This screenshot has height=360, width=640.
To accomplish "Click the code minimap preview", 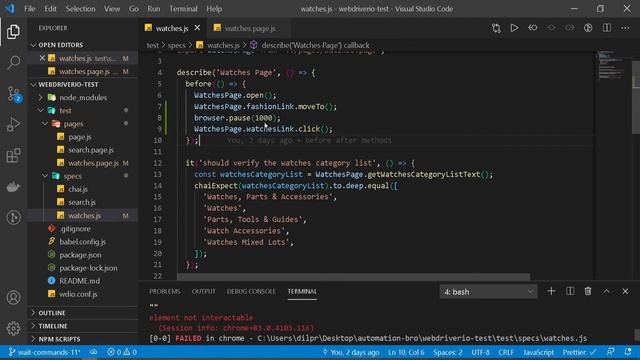I will 611,64.
